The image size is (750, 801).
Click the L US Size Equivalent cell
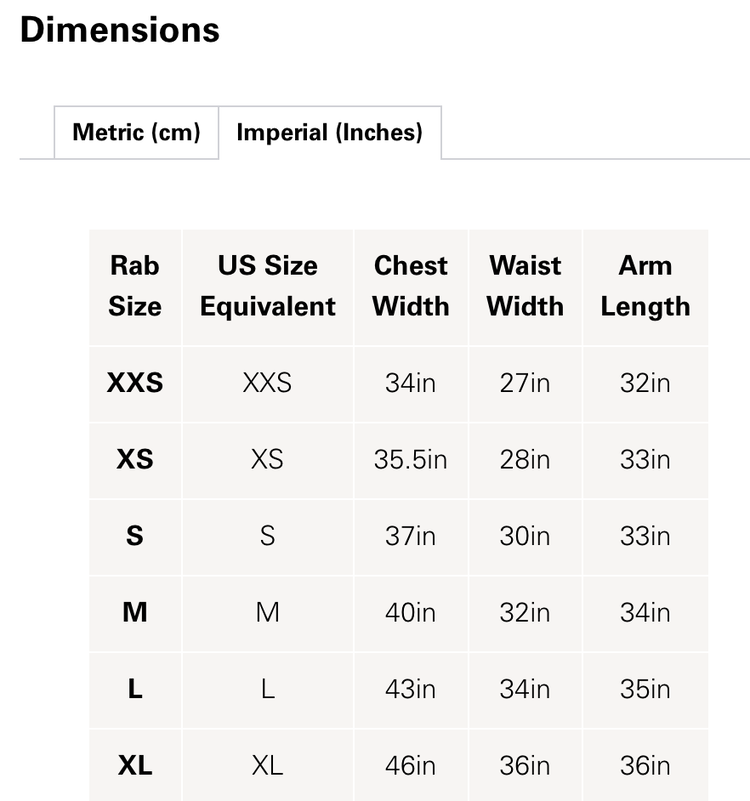coord(267,689)
